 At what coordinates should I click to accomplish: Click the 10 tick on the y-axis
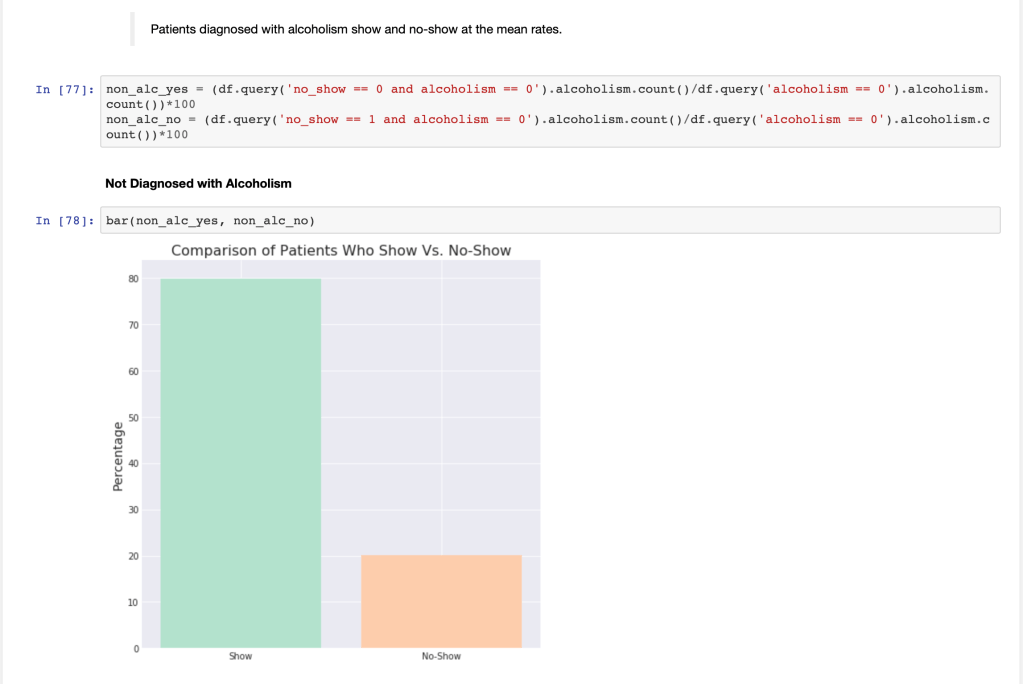click(x=133, y=602)
